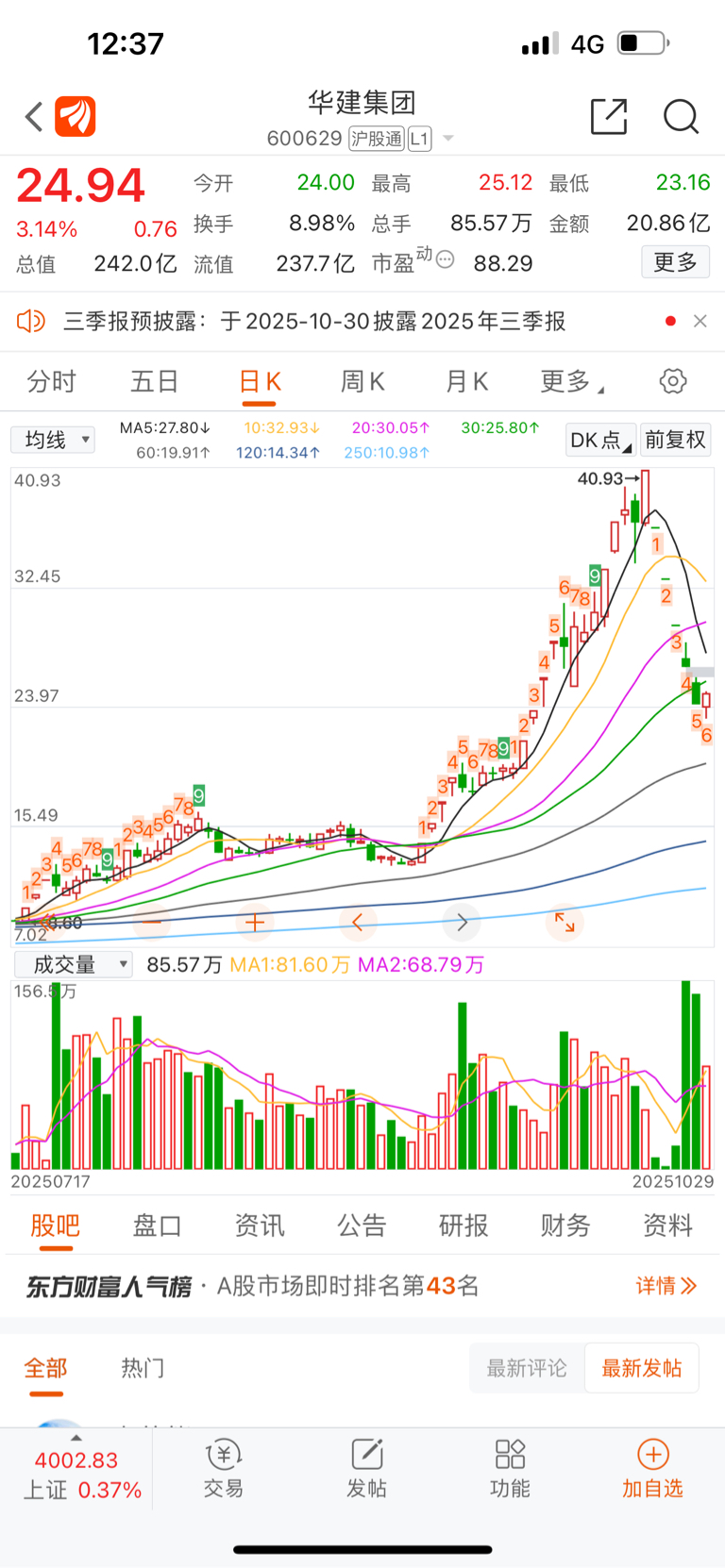Select the 热门 posts filter
The image size is (725, 1568).
coord(143,1368)
